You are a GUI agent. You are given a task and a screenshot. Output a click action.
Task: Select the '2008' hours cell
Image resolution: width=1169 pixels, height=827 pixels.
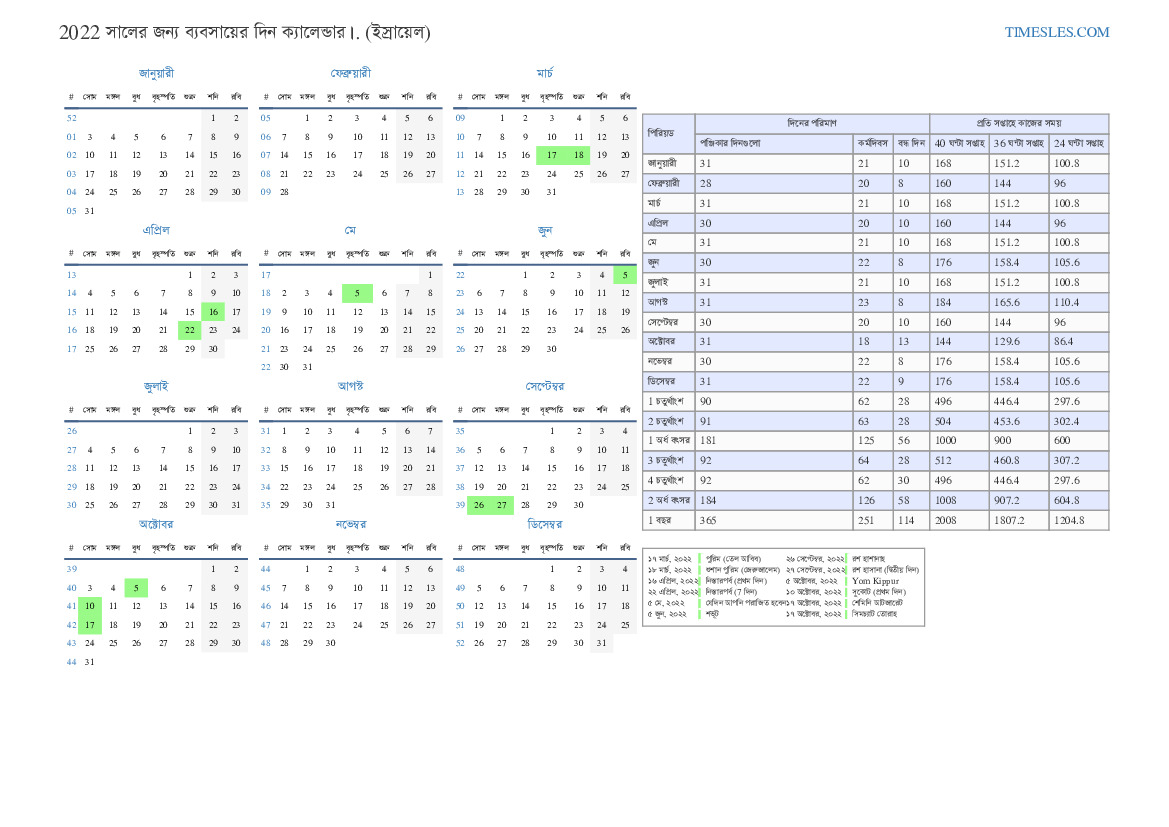click(x=959, y=521)
